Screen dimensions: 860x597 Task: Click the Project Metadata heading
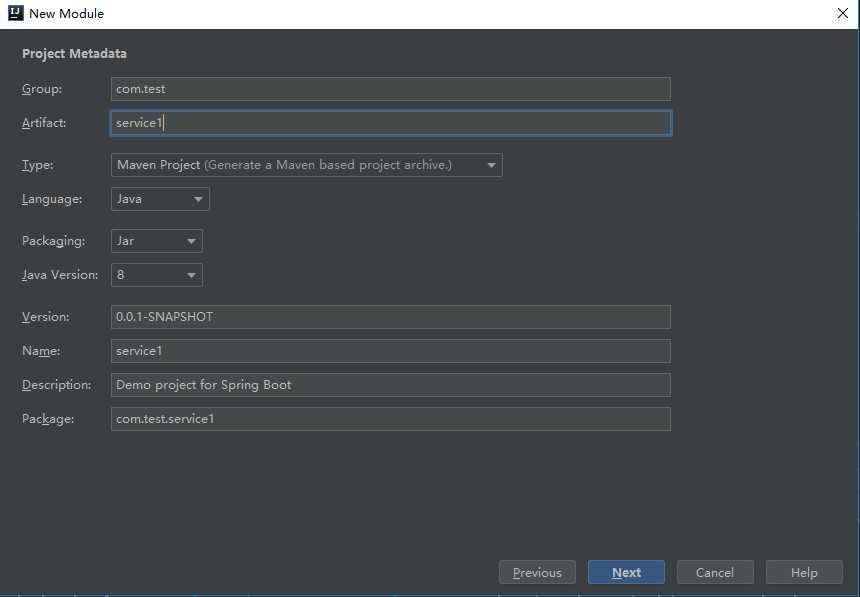click(75, 54)
